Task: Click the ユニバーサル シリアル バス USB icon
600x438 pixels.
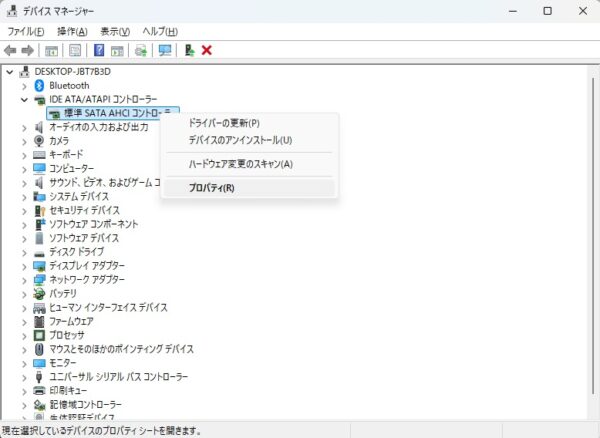Action: (39, 377)
